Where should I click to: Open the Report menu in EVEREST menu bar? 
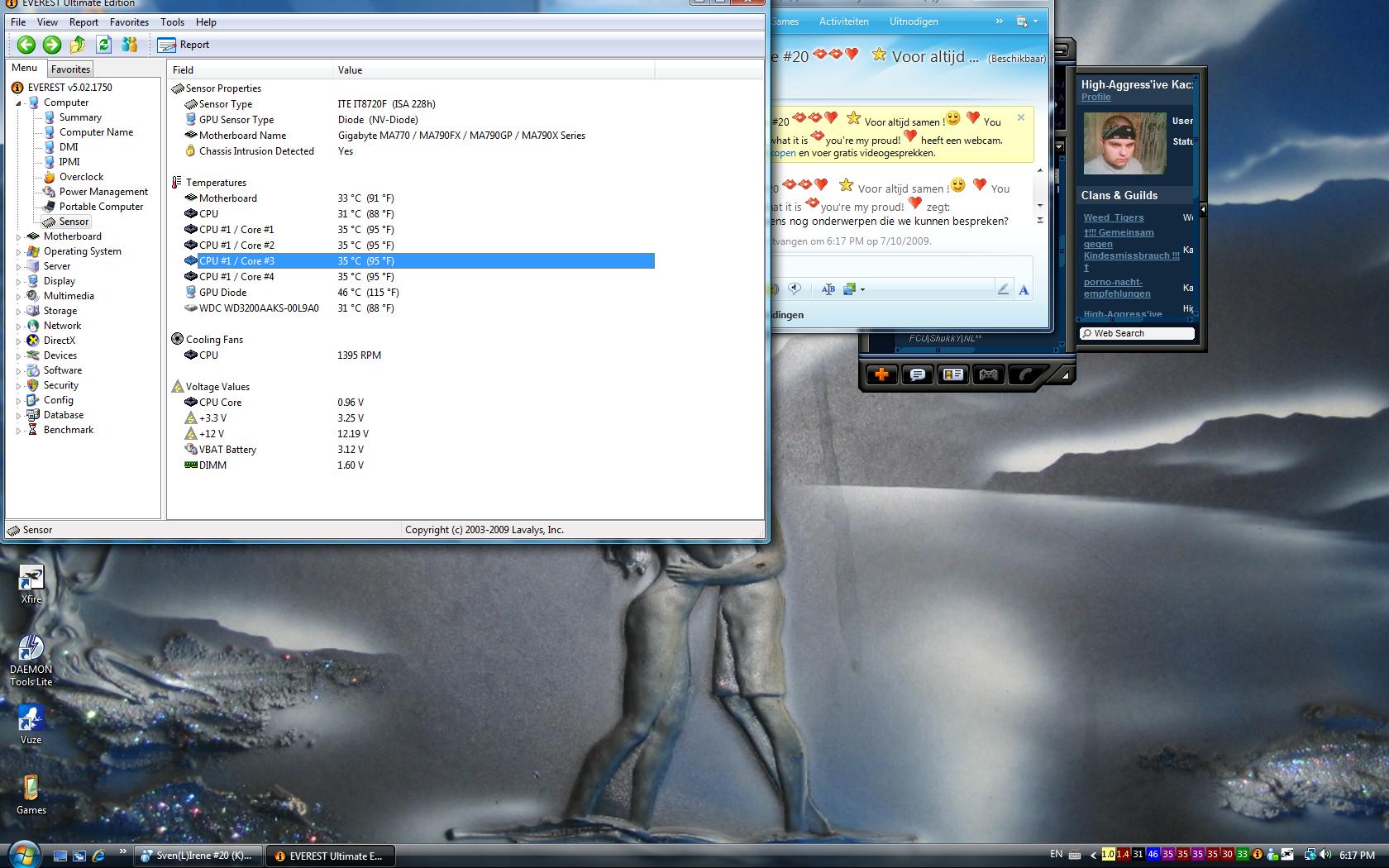(84, 22)
